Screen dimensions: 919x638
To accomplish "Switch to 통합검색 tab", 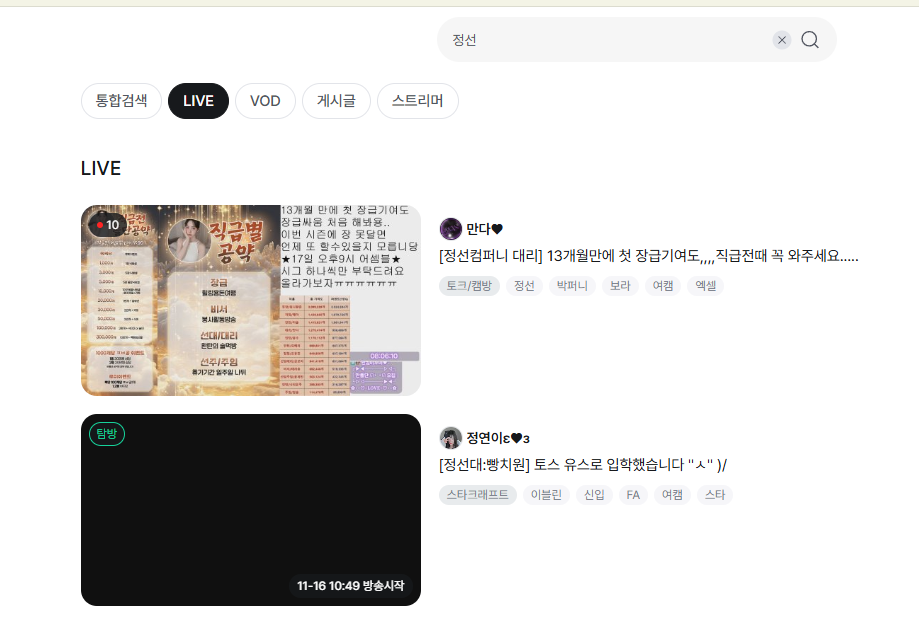I will point(121,101).
